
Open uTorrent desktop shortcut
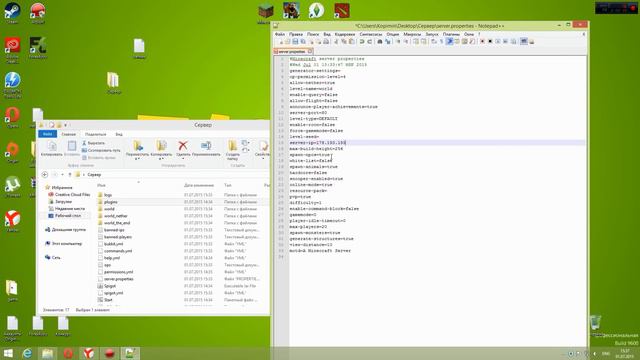tap(13, 187)
